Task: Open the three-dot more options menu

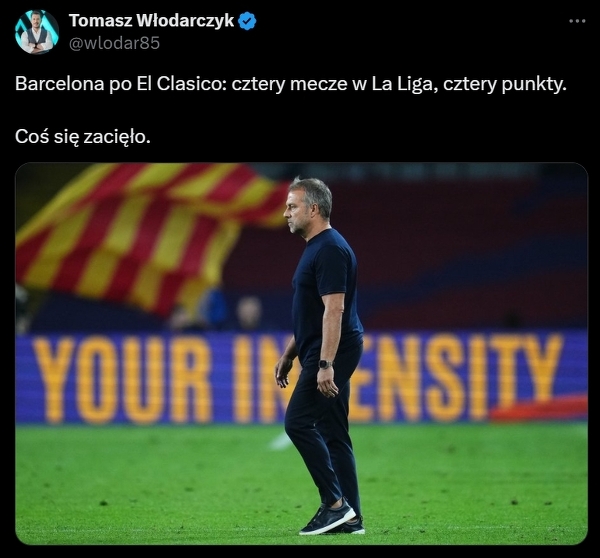Action: pyautogui.click(x=577, y=21)
